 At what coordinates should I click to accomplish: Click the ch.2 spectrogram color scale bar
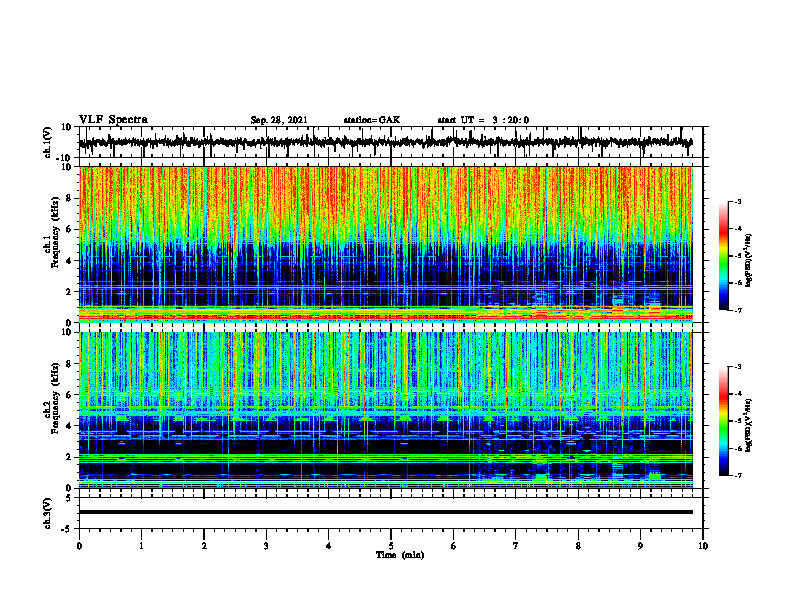[723, 421]
